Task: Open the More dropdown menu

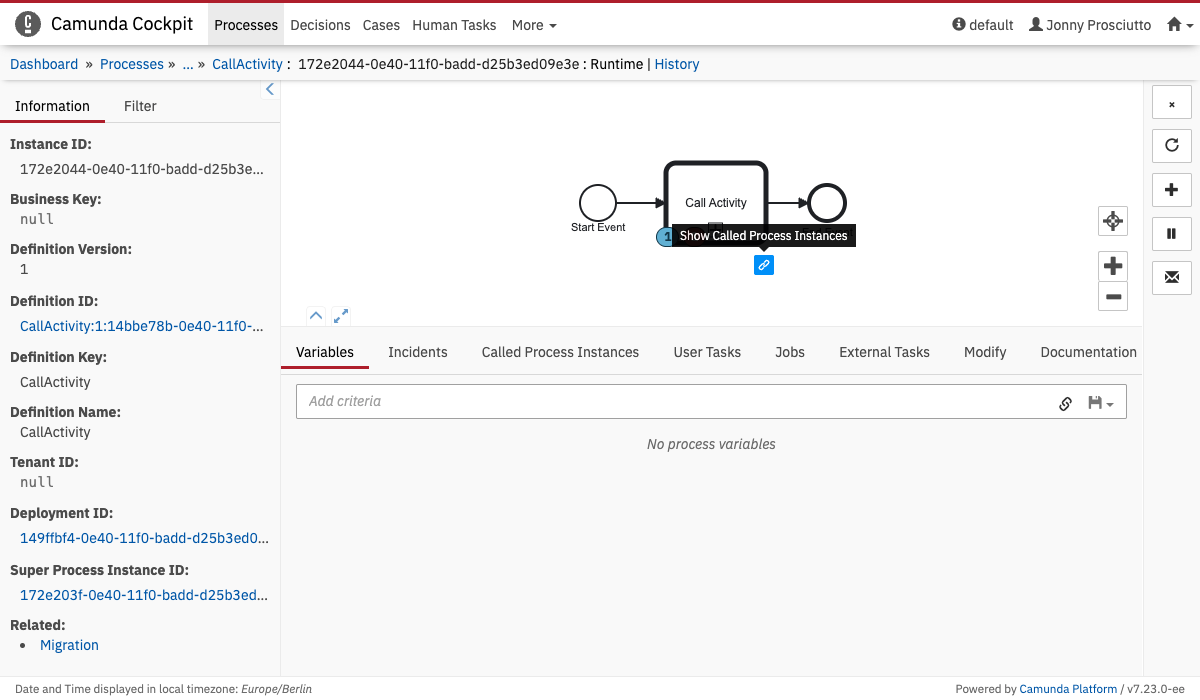Action: click(x=534, y=25)
